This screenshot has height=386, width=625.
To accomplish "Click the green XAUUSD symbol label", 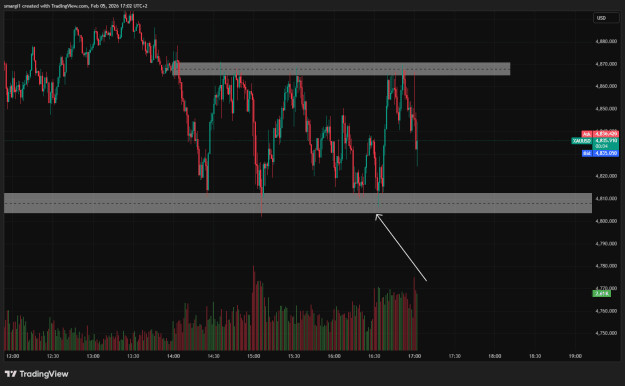I will (582, 141).
